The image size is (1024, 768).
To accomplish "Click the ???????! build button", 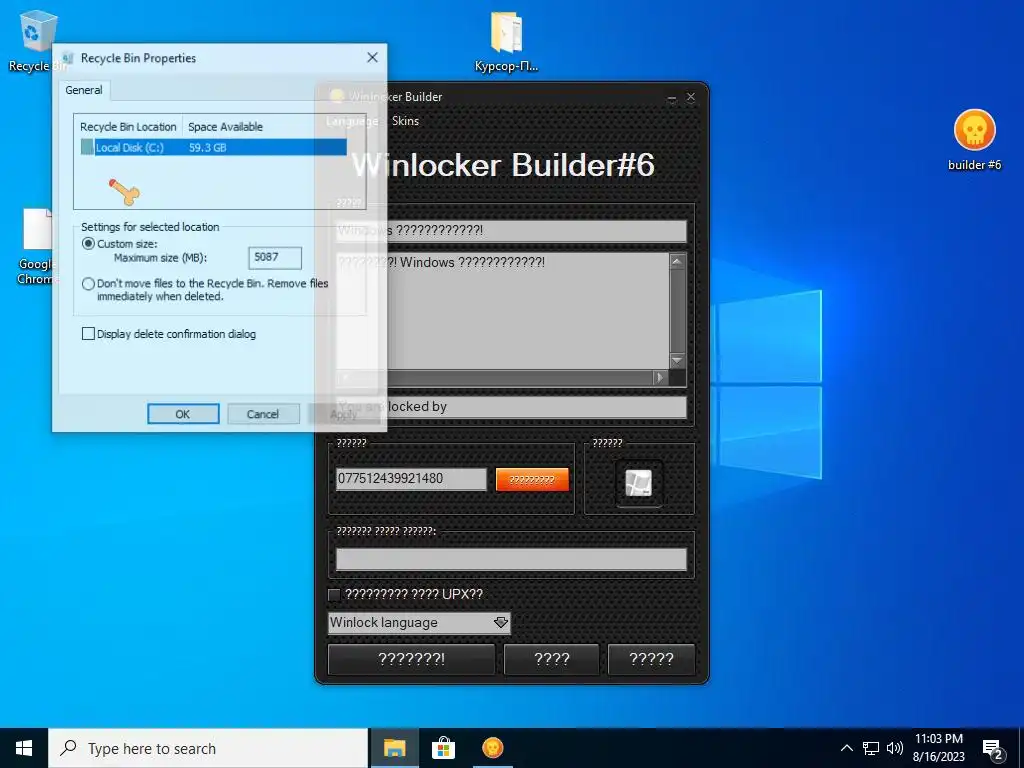I will [x=411, y=659].
